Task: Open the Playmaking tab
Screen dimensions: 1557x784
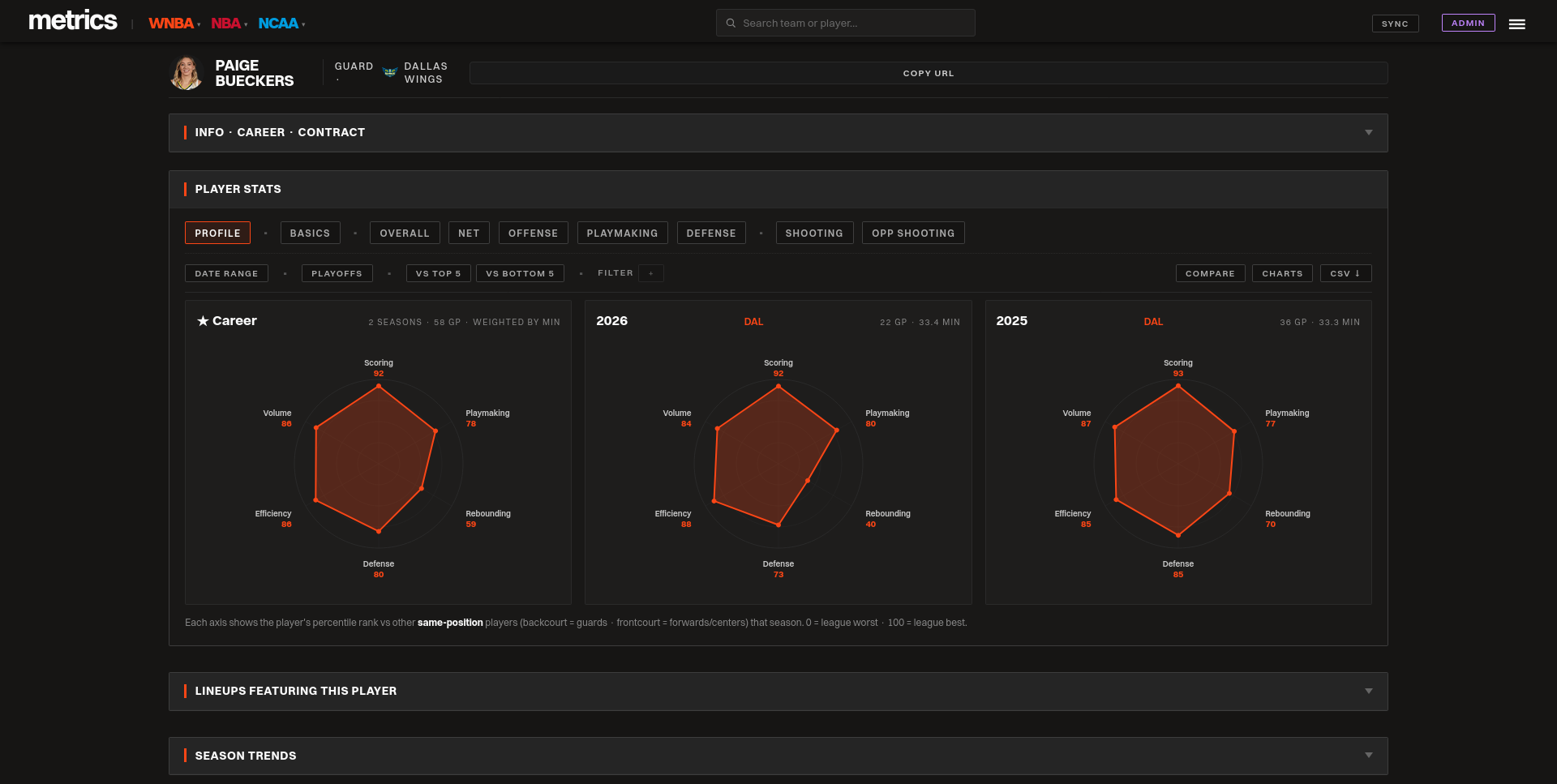Action: (x=622, y=233)
